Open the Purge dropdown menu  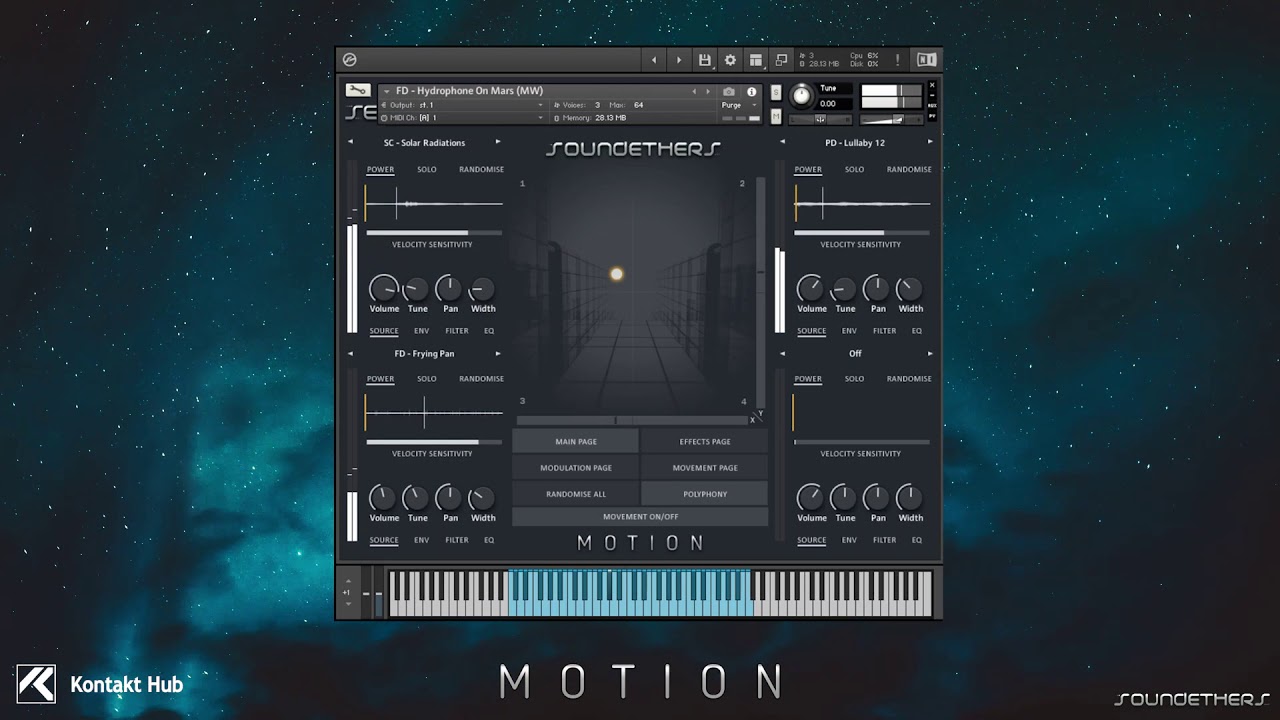(x=740, y=105)
